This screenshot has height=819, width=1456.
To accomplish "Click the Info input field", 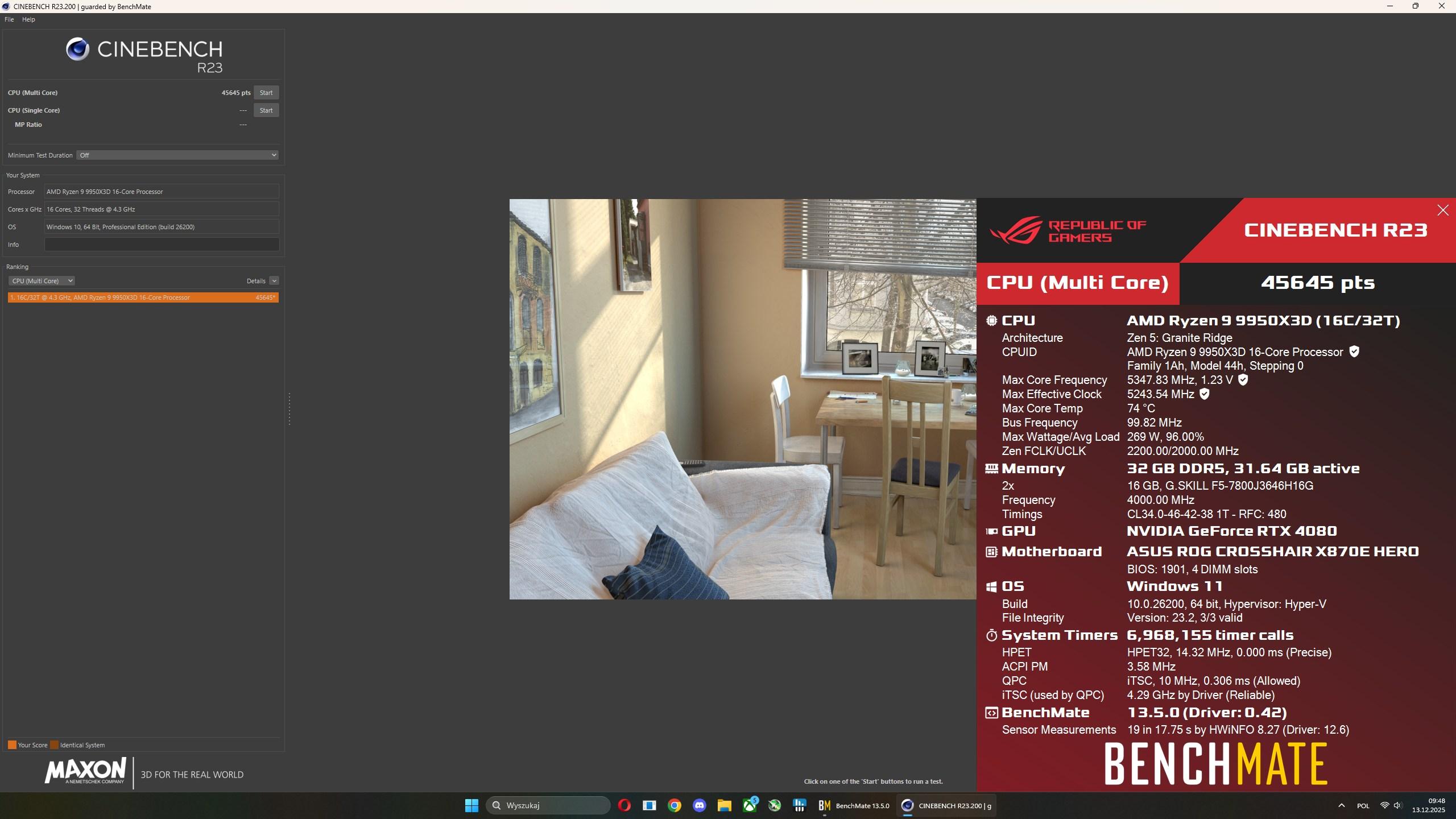I will (x=162, y=245).
